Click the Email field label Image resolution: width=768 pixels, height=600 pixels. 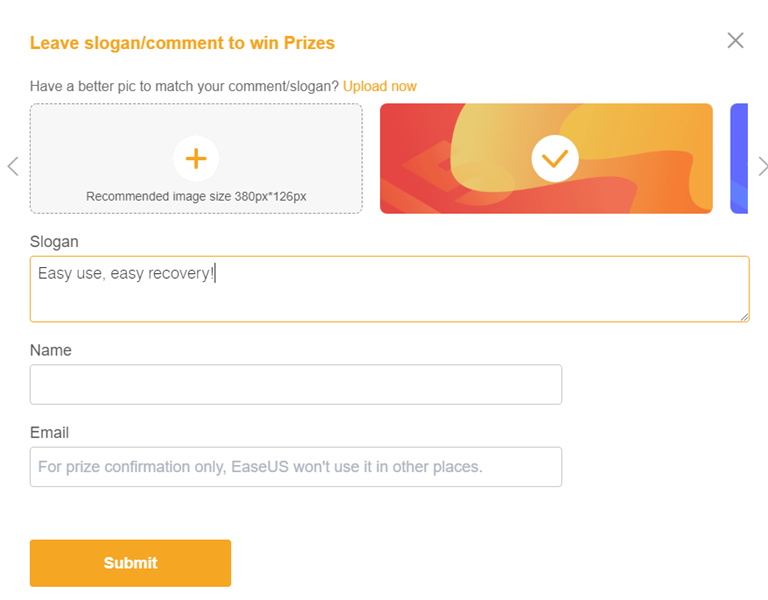click(49, 432)
